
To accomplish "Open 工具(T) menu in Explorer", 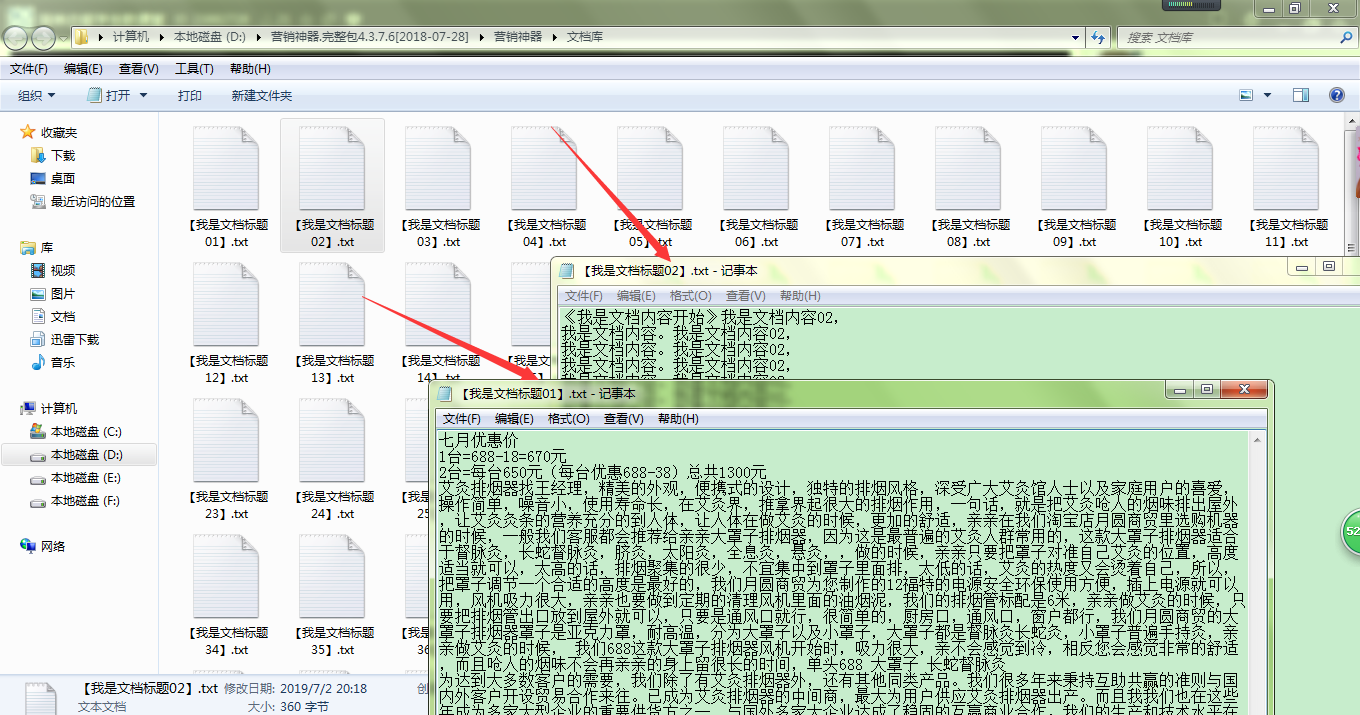I will click(x=193, y=69).
